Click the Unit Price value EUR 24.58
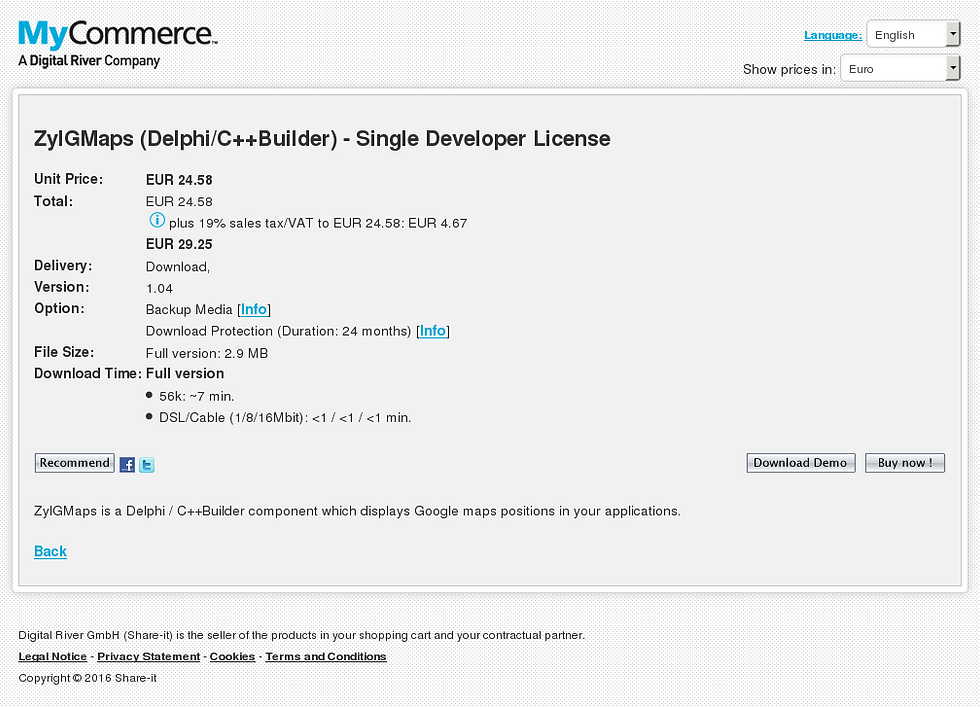The height and width of the screenshot is (707, 980). point(179,180)
